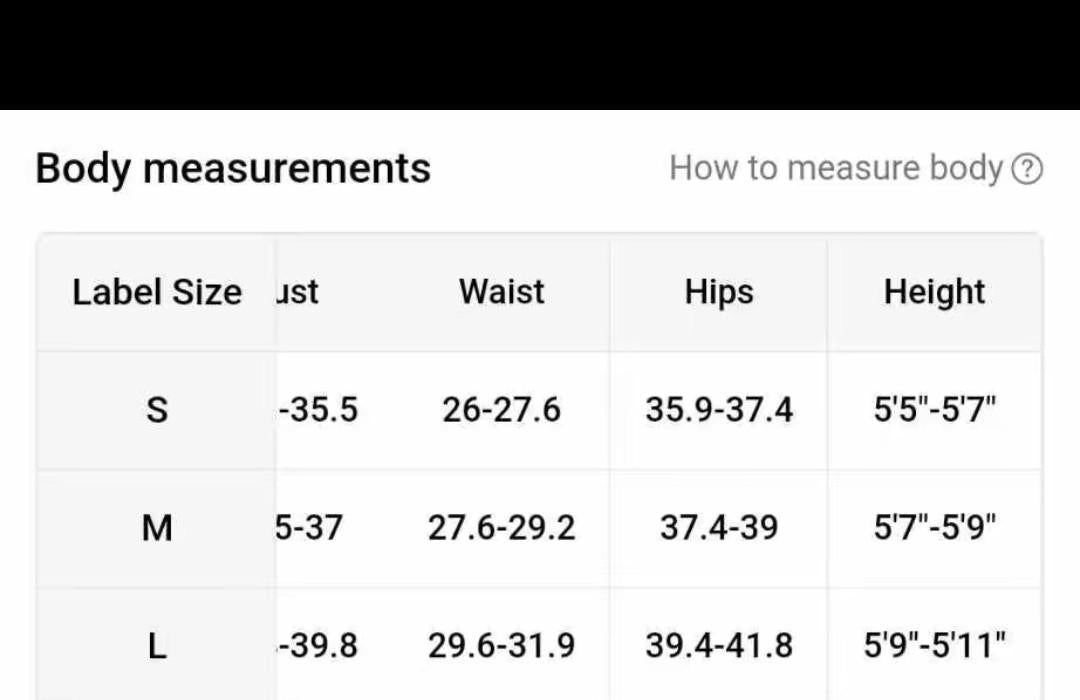The height and width of the screenshot is (700, 1080).
Task: Click hips value 39.4-41.8
Action: point(719,646)
